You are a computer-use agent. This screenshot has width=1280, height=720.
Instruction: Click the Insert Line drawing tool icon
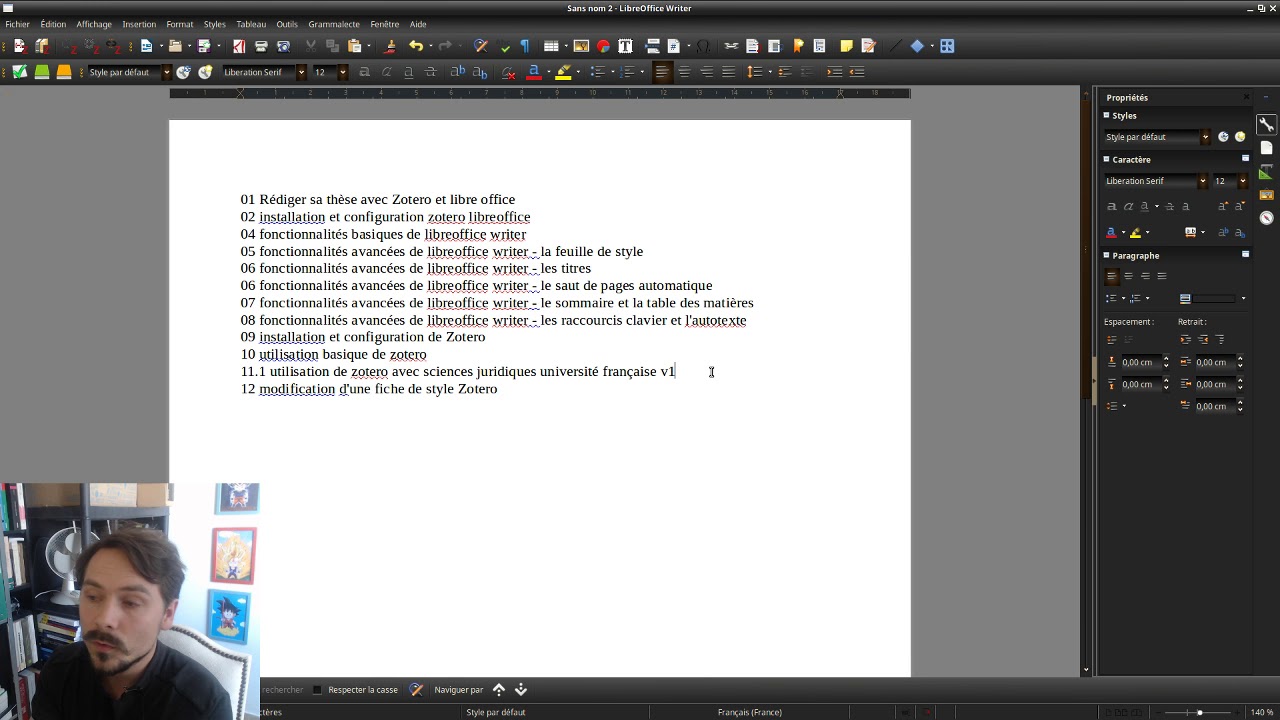(895, 46)
